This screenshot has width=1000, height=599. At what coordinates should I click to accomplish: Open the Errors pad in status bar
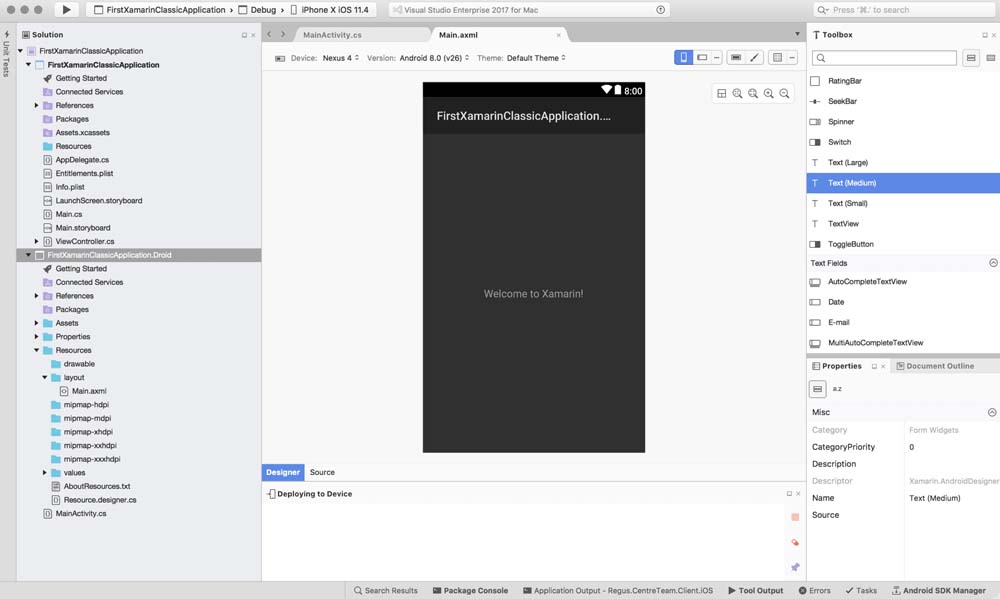[813, 591]
